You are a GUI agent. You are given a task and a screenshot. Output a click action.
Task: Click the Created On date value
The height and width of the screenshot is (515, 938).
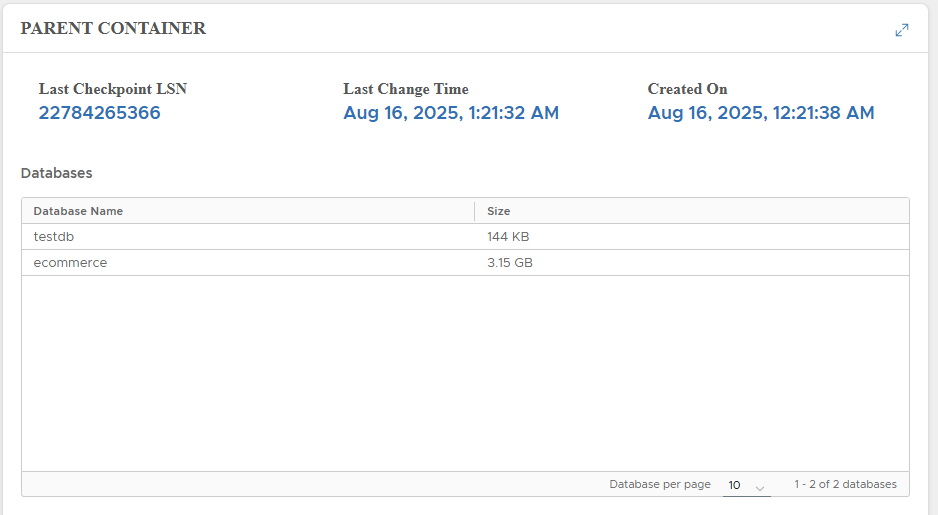coord(761,113)
